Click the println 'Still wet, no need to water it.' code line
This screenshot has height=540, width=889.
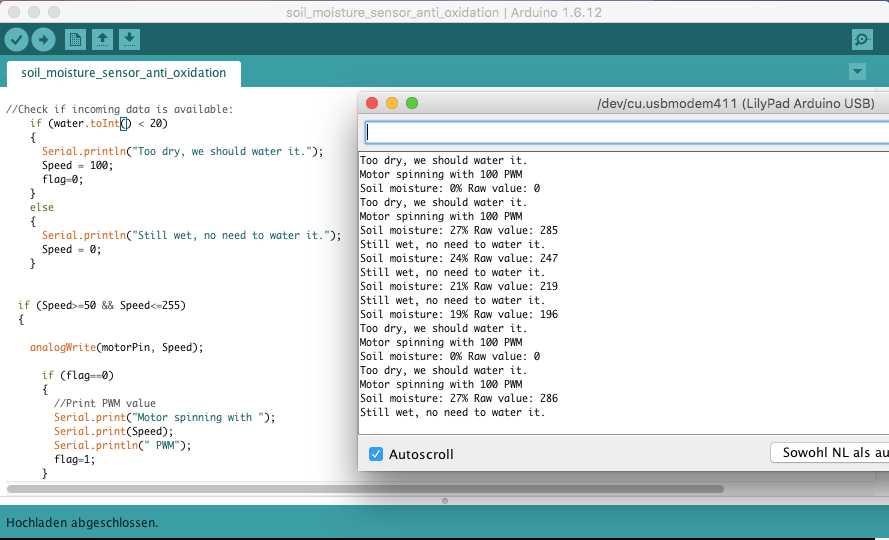pyautogui.click(x=192, y=235)
